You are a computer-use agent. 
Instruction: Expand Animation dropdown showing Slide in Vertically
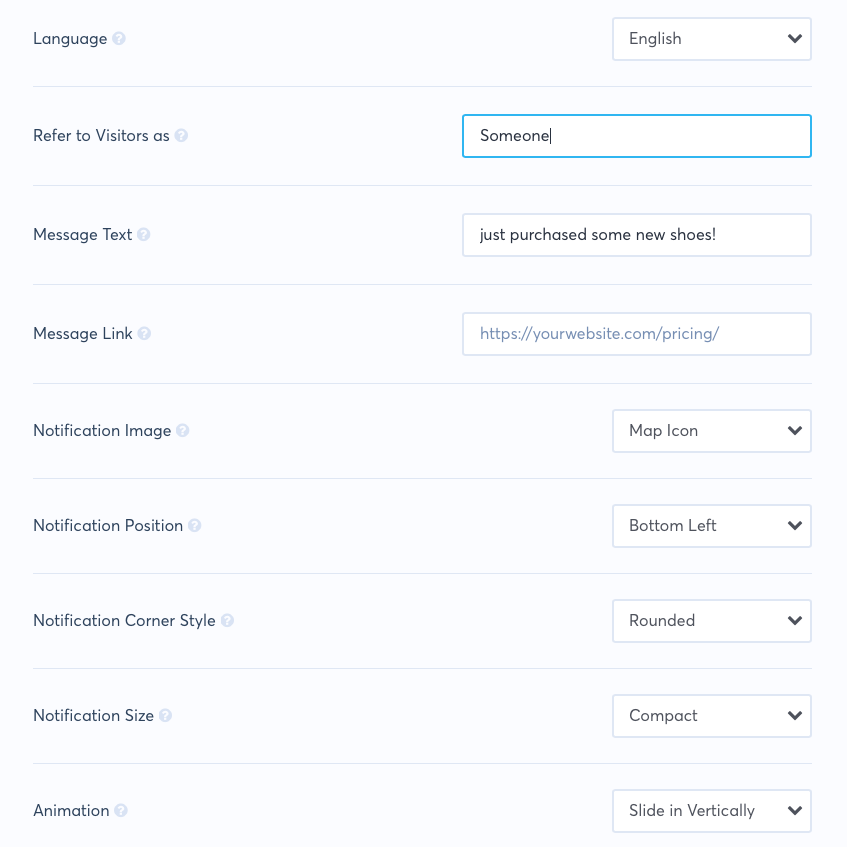pyautogui.click(x=711, y=811)
